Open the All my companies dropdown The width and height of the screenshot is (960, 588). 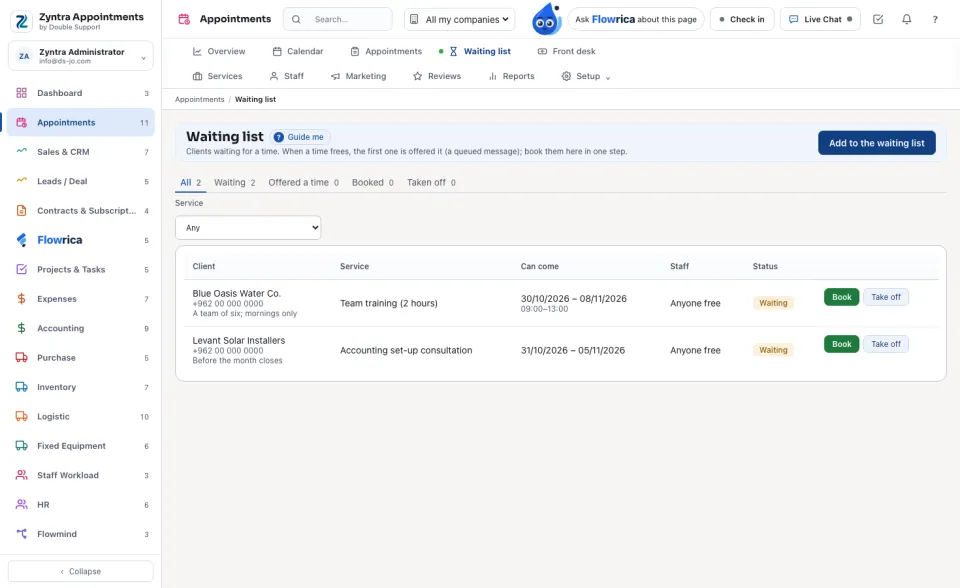click(459, 20)
